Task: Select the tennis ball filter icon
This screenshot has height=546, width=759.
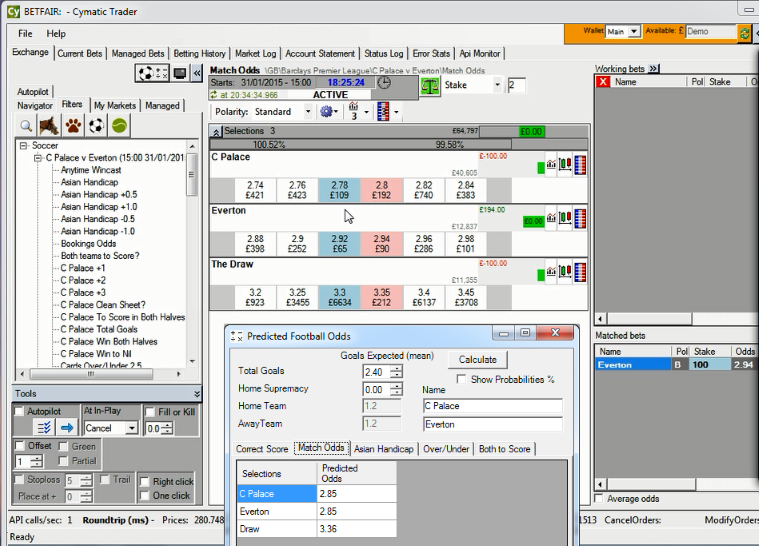Action: coord(120,126)
